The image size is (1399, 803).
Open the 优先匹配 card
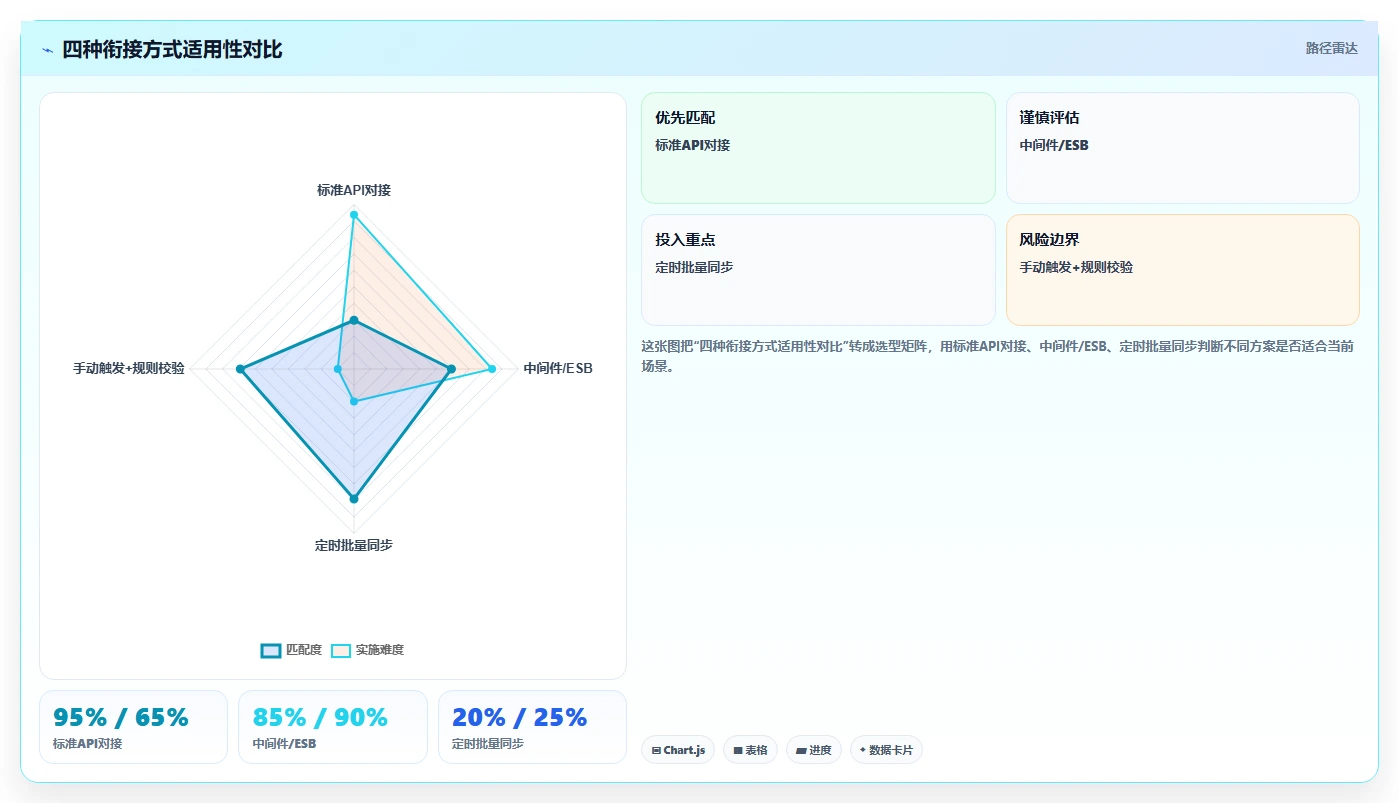[x=818, y=148]
